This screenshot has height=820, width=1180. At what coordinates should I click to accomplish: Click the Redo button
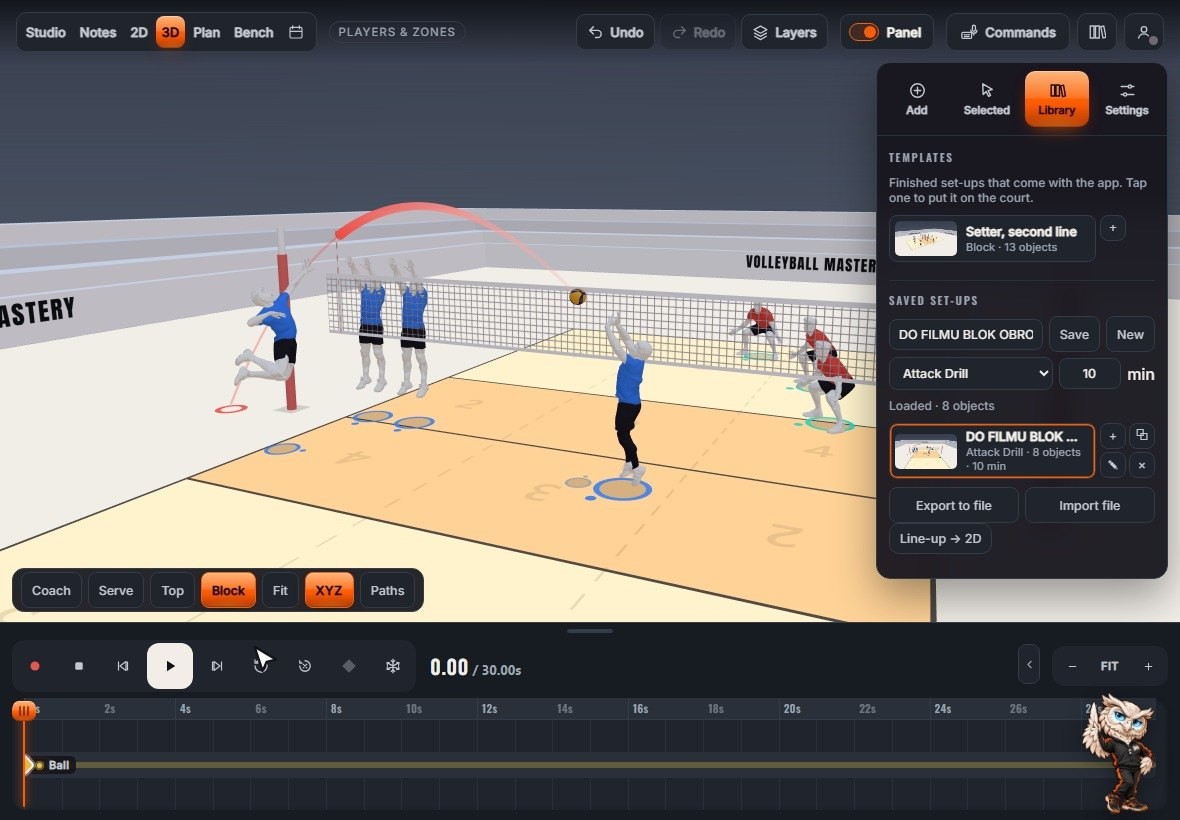[698, 32]
